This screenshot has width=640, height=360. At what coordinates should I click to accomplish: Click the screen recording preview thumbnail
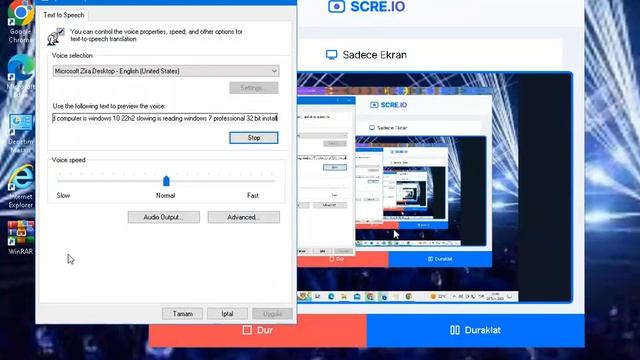(x=435, y=187)
